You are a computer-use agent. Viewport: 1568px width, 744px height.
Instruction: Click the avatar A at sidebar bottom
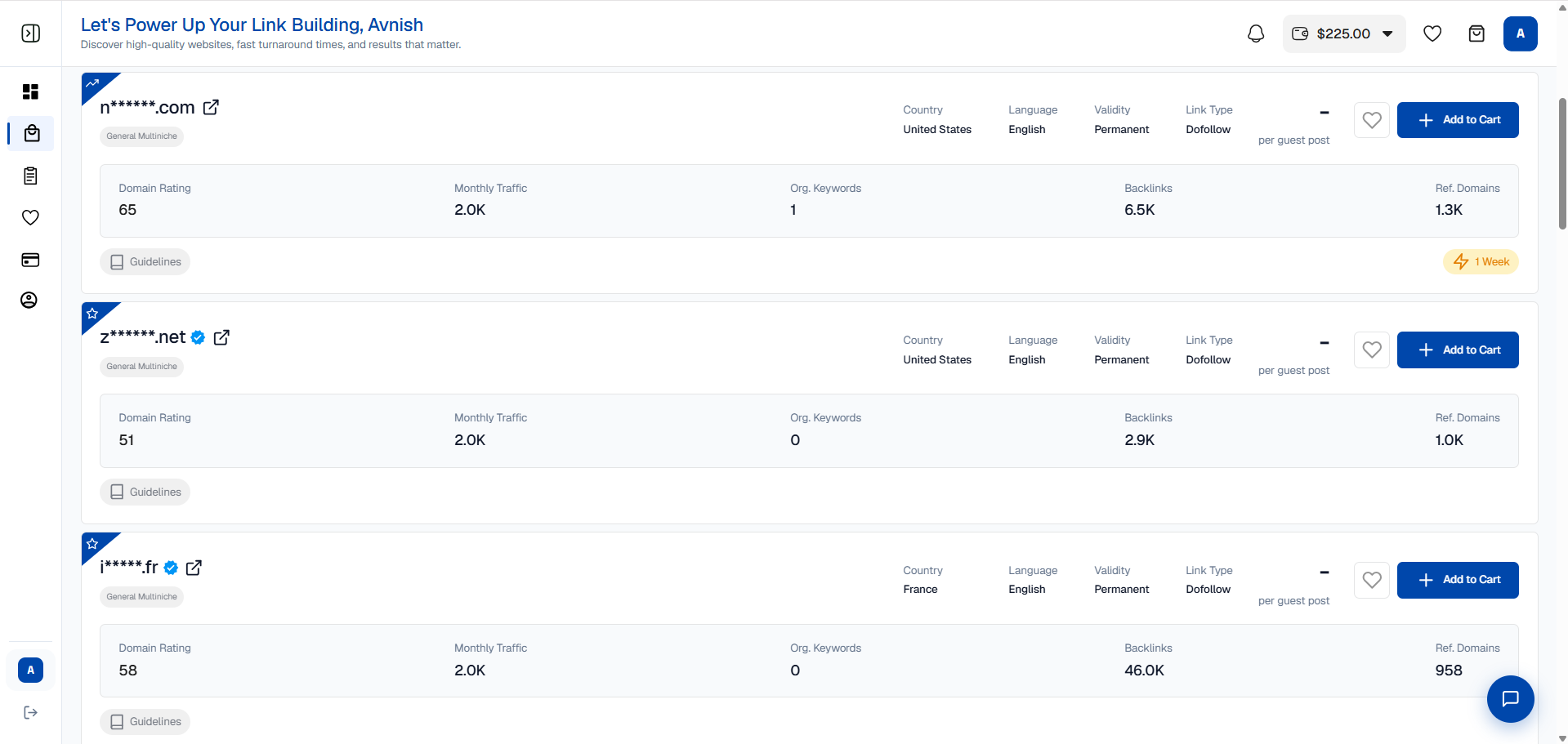click(30, 670)
